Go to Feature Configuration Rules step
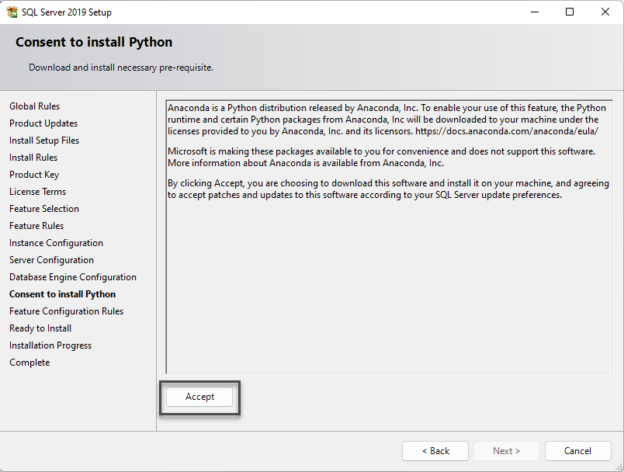The image size is (624, 472). pos(66,311)
